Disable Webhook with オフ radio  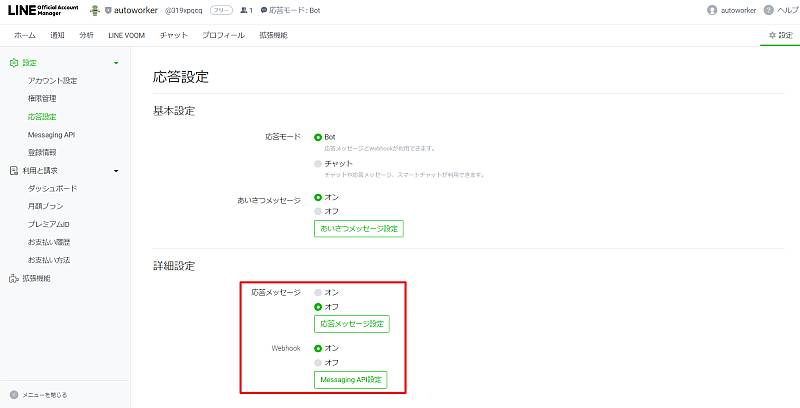click(x=318, y=363)
